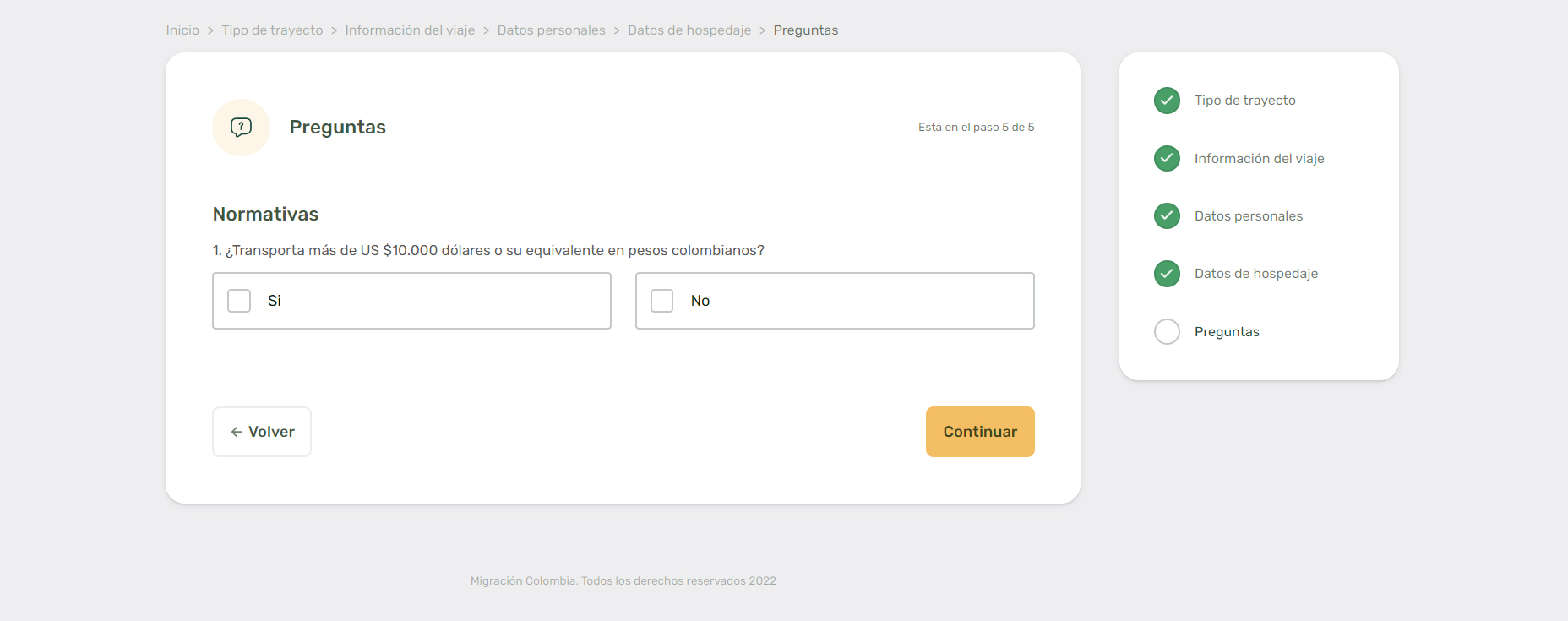Screen dimensions: 1568x621
Task: Select Datos de hospedaje step in sidebar
Action: point(1255,274)
